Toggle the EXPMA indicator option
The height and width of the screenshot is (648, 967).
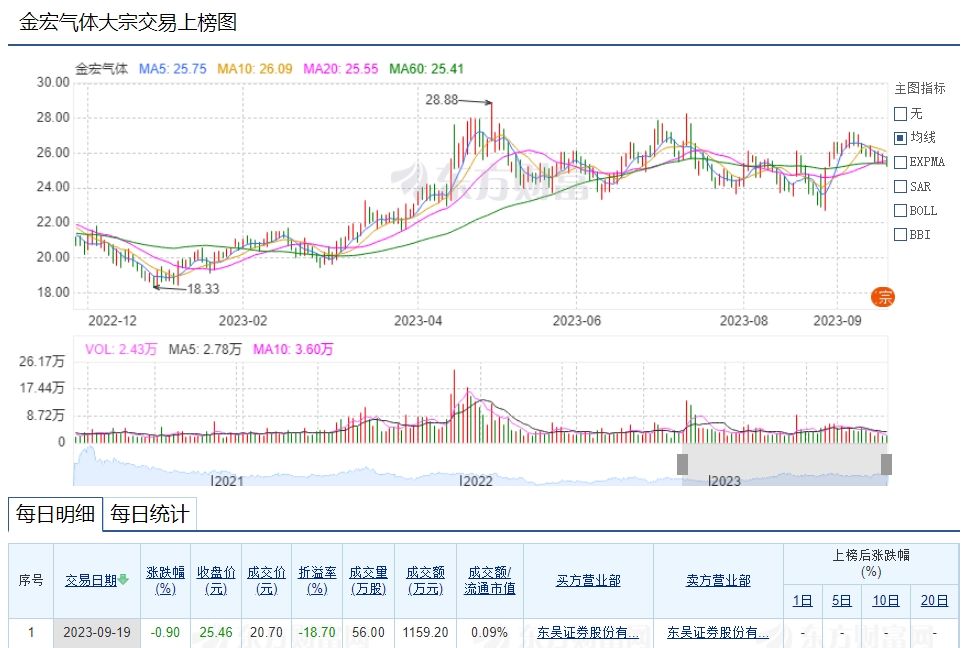(x=900, y=161)
